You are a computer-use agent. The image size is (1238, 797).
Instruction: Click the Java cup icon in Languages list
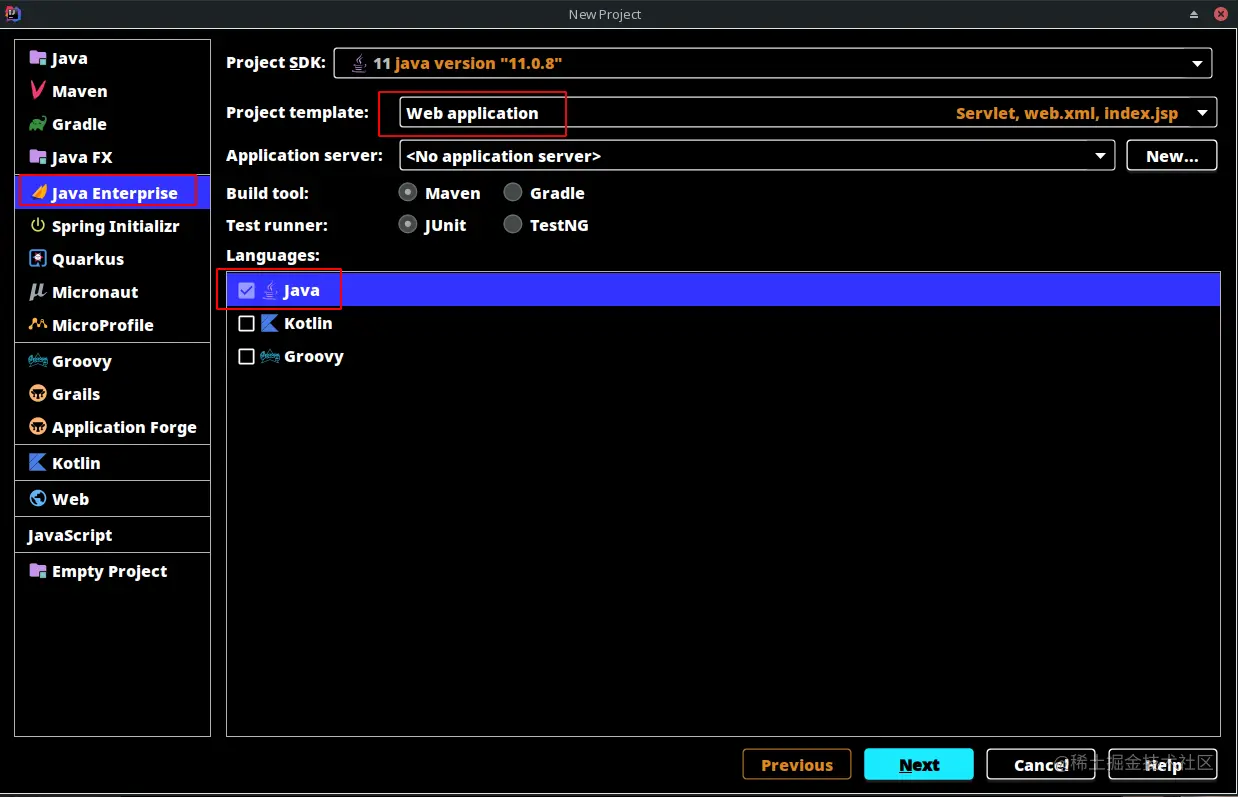pos(270,290)
